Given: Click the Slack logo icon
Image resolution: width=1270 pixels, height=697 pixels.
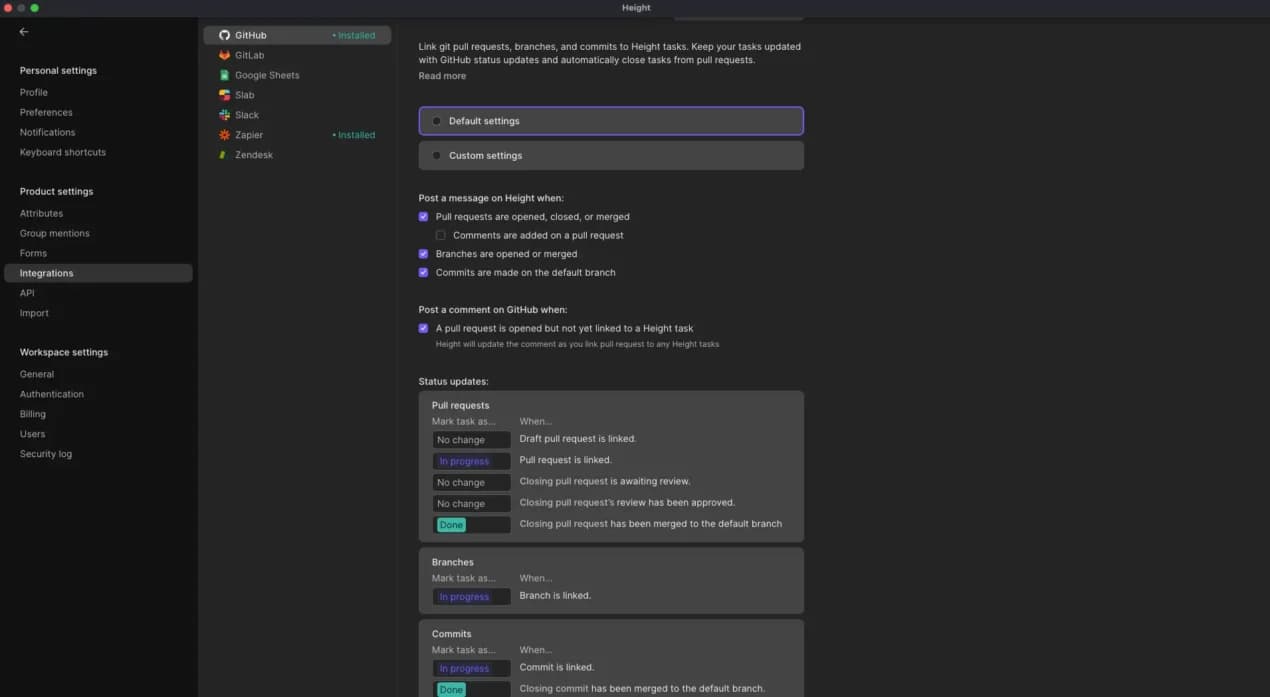Looking at the screenshot, I should pos(224,115).
